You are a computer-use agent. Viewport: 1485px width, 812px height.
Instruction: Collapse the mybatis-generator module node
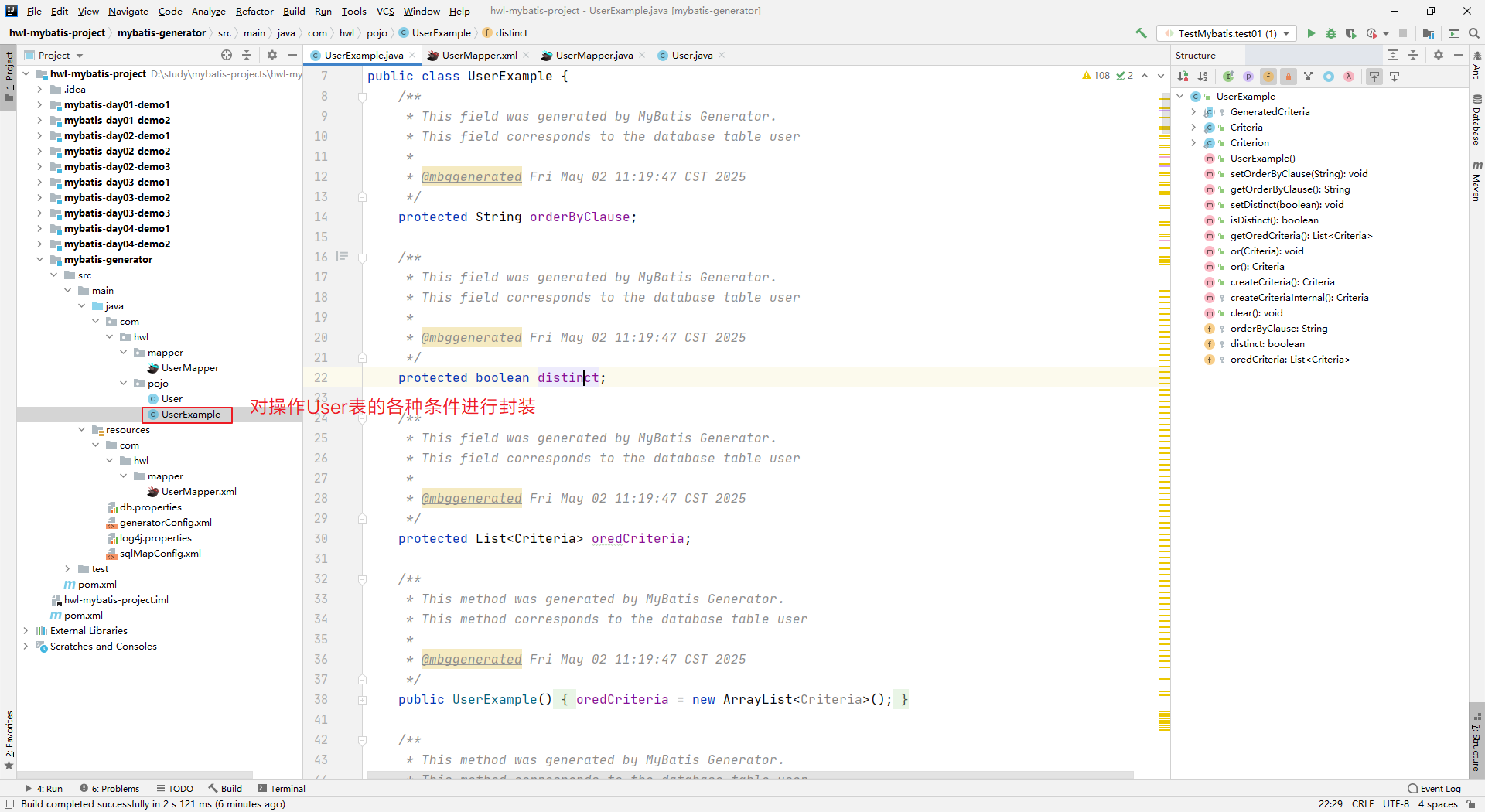coord(39,259)
